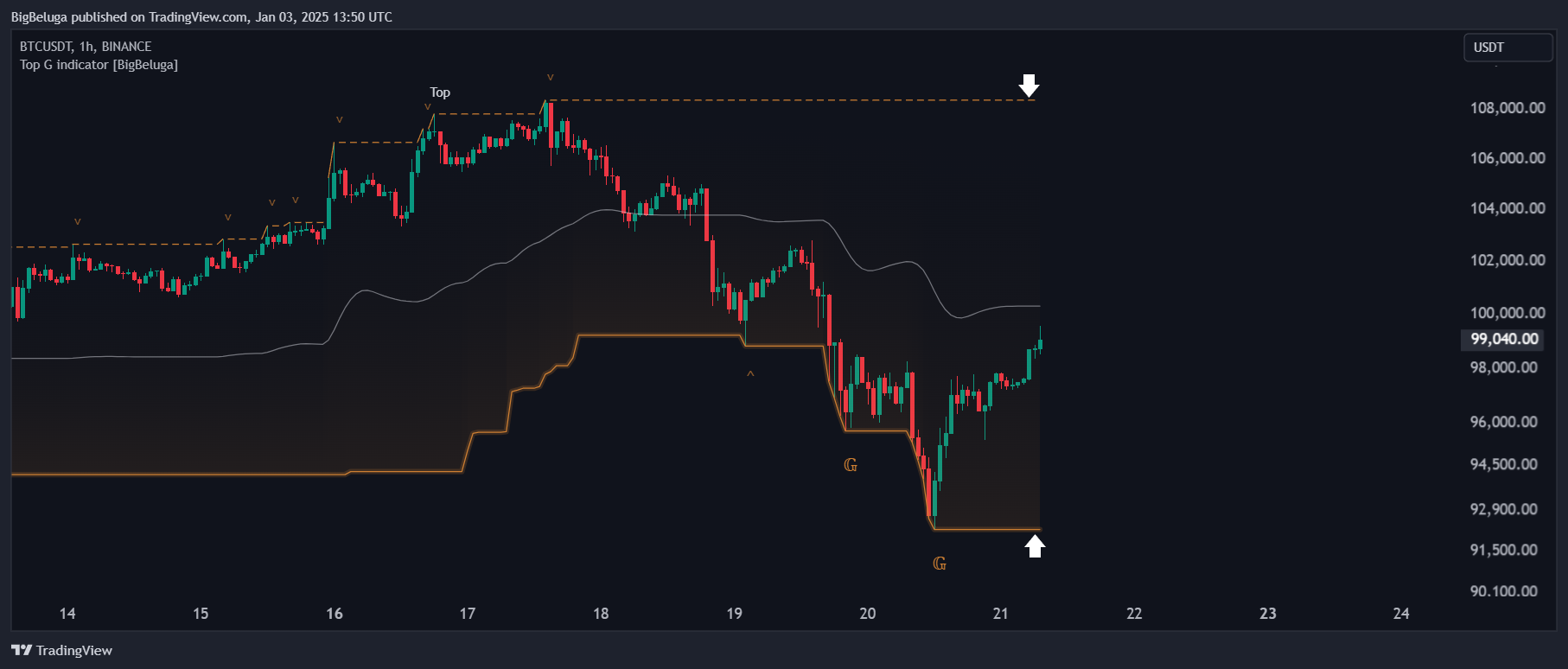Click the 91,500.00 price axis label
Image resolution: width=1568 pixels, height=669 pixels.
coord(1504,550)
